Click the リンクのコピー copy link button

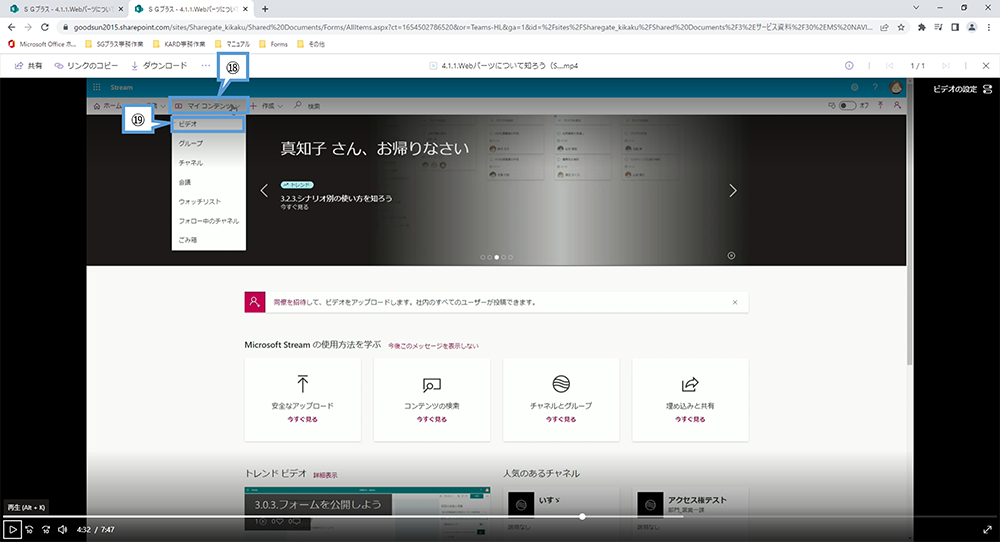pos(86,66)
